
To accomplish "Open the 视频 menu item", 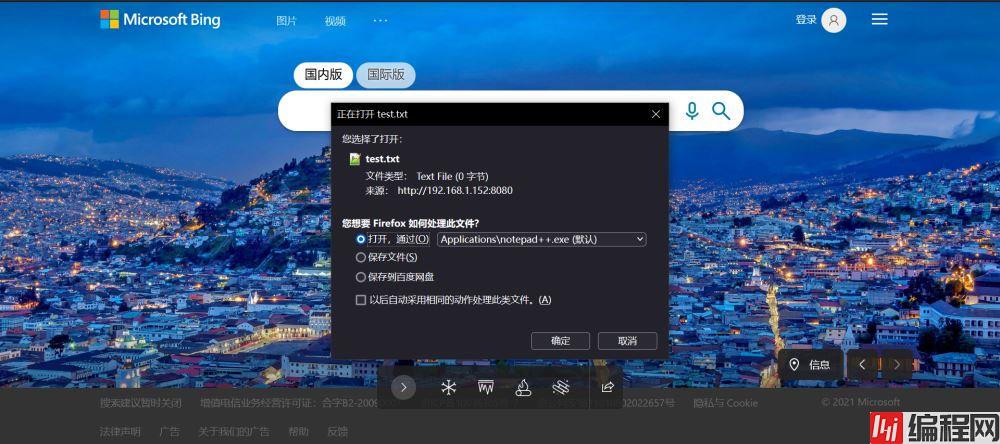I will point(335,20).
